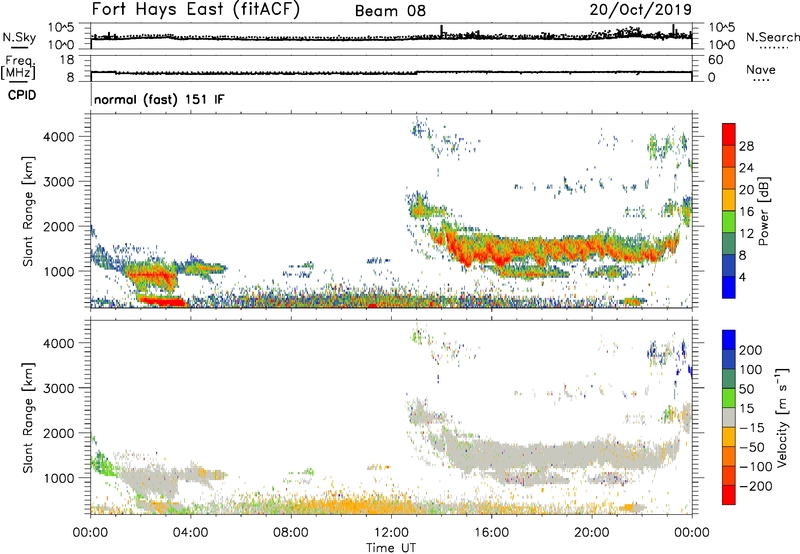Screen dimensions: 800x554
Task: Click the noise spike near 14:00 in N.Sky
Action: 442,31
